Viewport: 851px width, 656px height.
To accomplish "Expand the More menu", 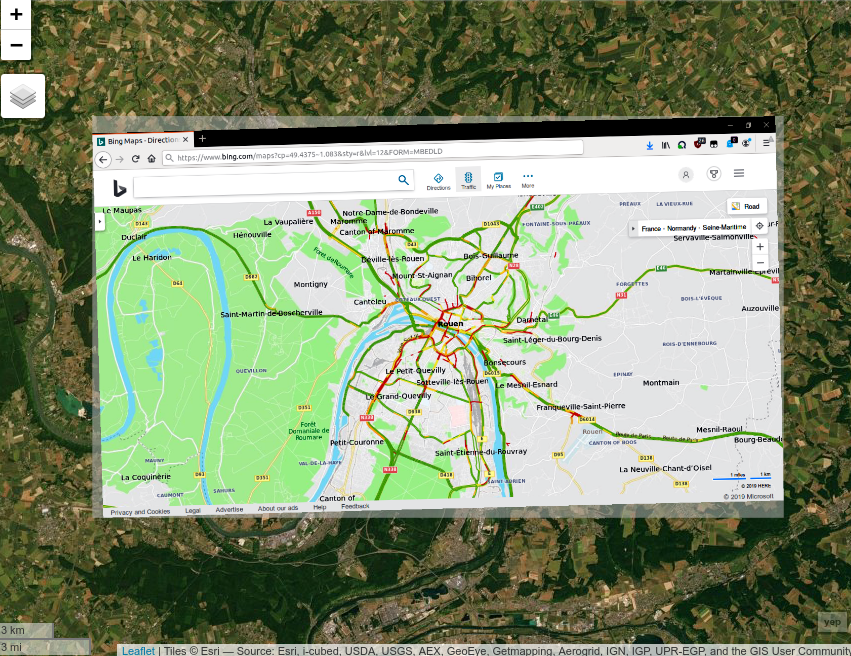I will (x=528, y=180).
